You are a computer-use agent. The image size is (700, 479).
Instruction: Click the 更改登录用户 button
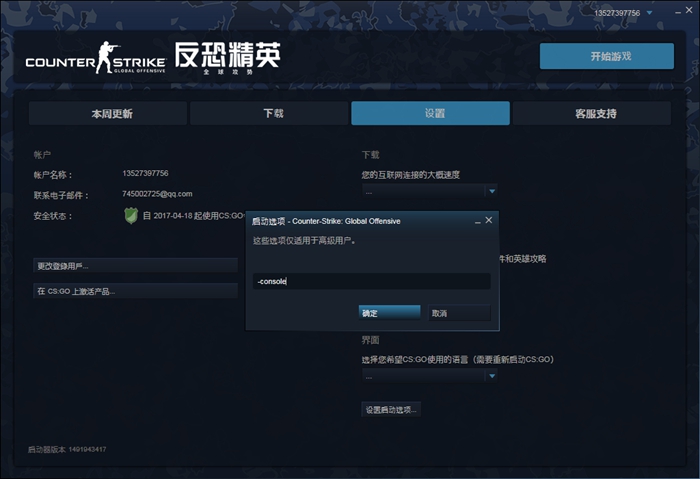click(135, 266)
